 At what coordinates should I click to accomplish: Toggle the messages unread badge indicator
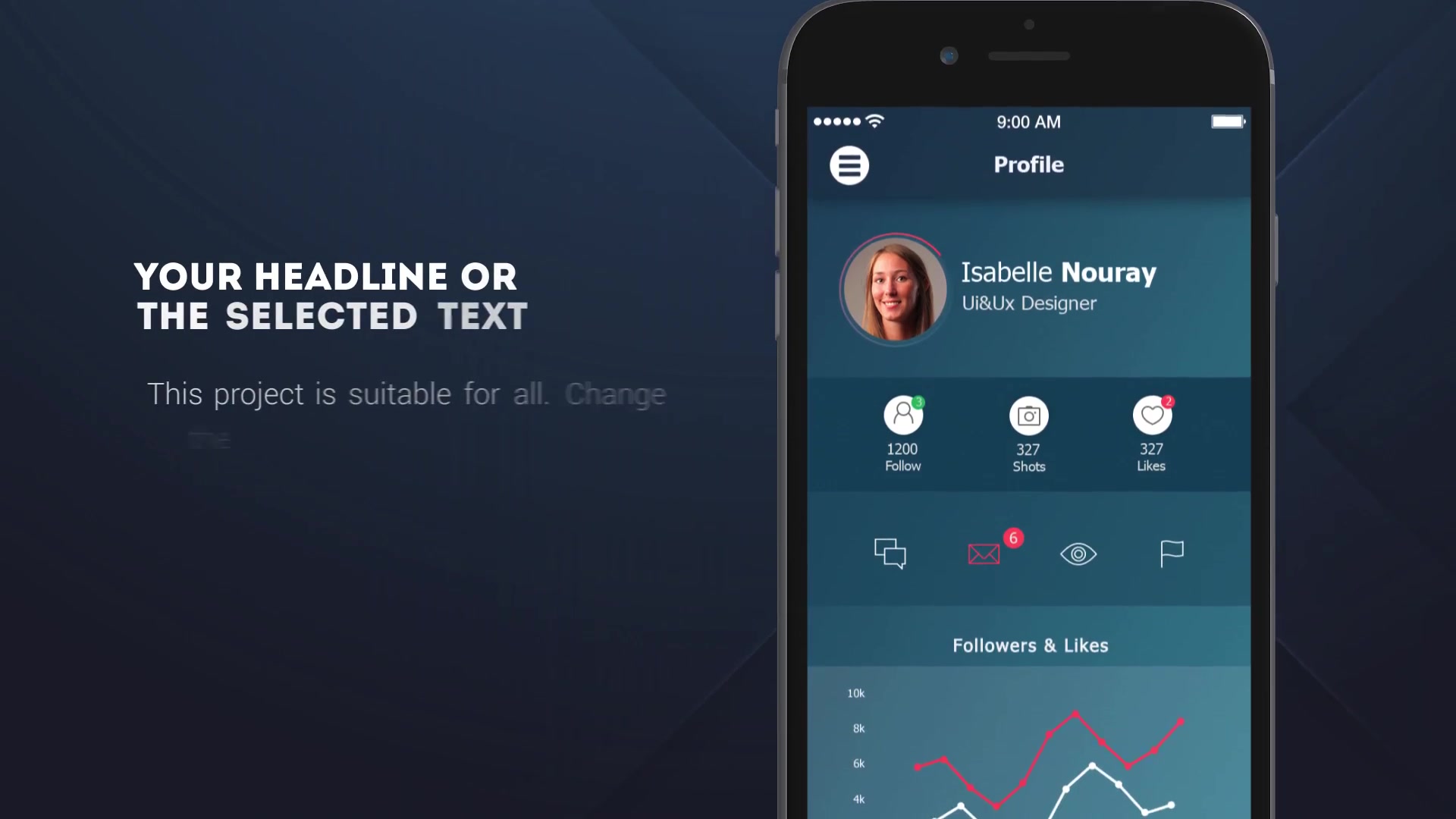tap(1013, 538)
